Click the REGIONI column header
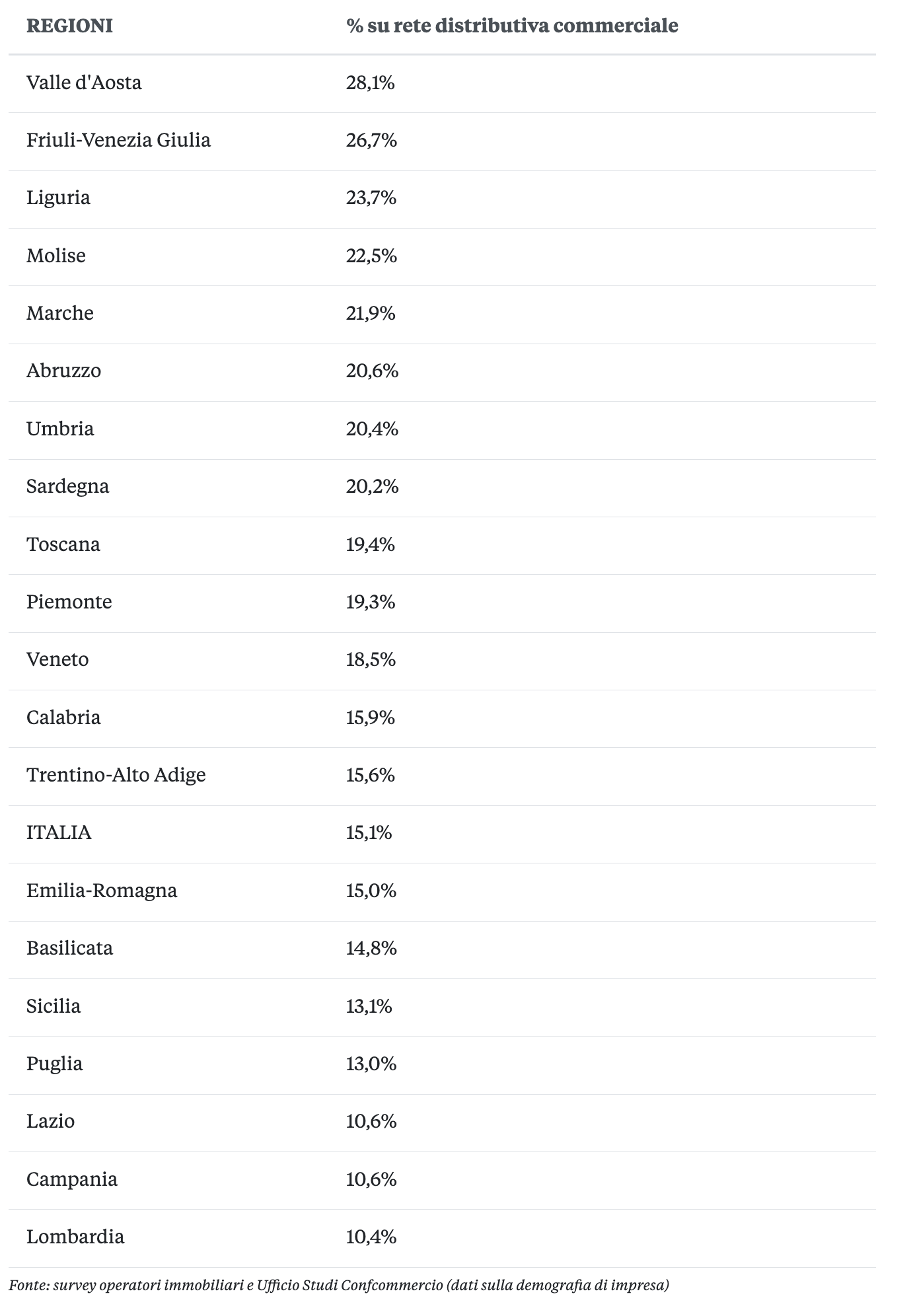 pos(69,26)
